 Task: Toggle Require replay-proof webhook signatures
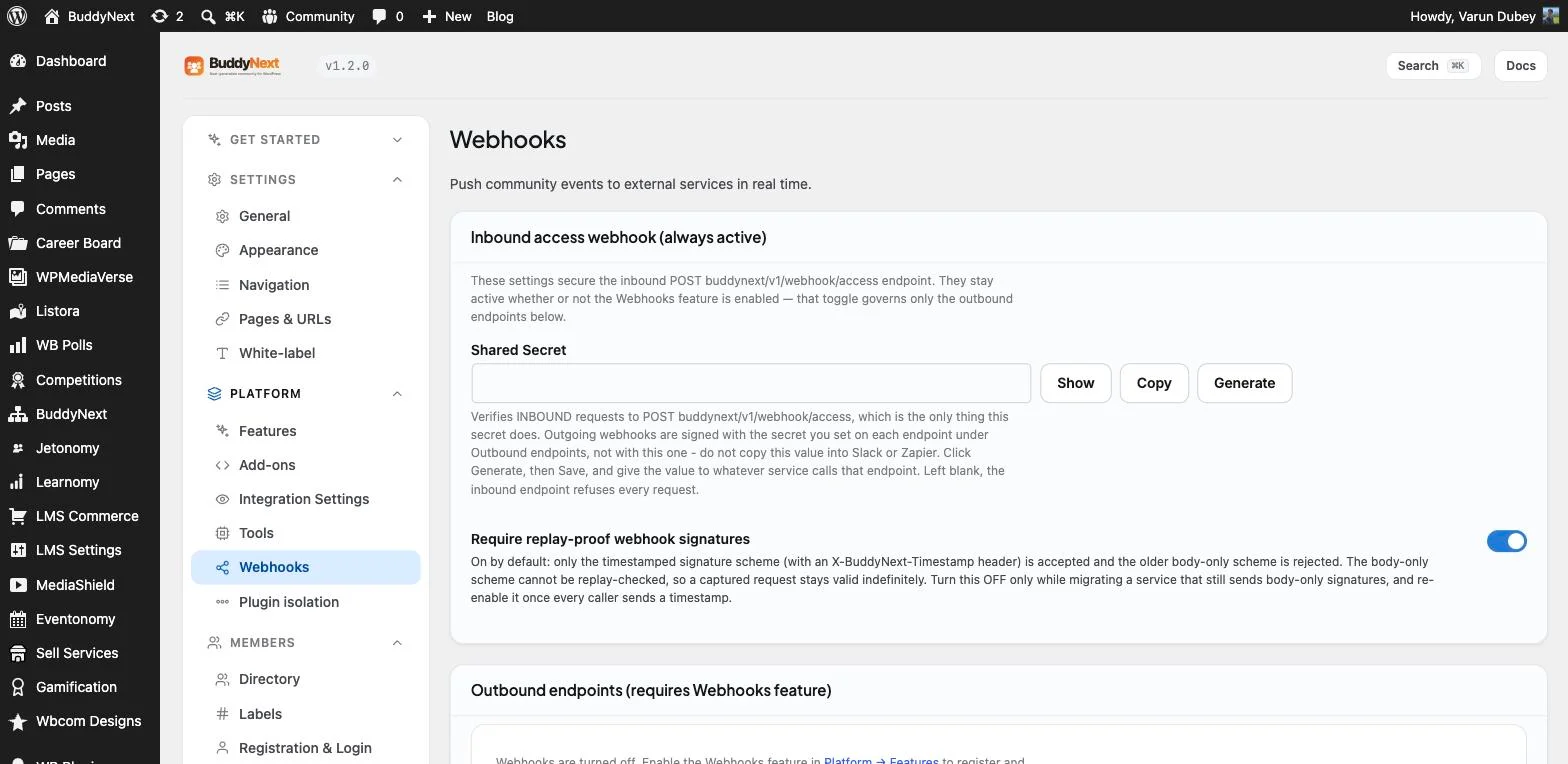point(1507,541)
